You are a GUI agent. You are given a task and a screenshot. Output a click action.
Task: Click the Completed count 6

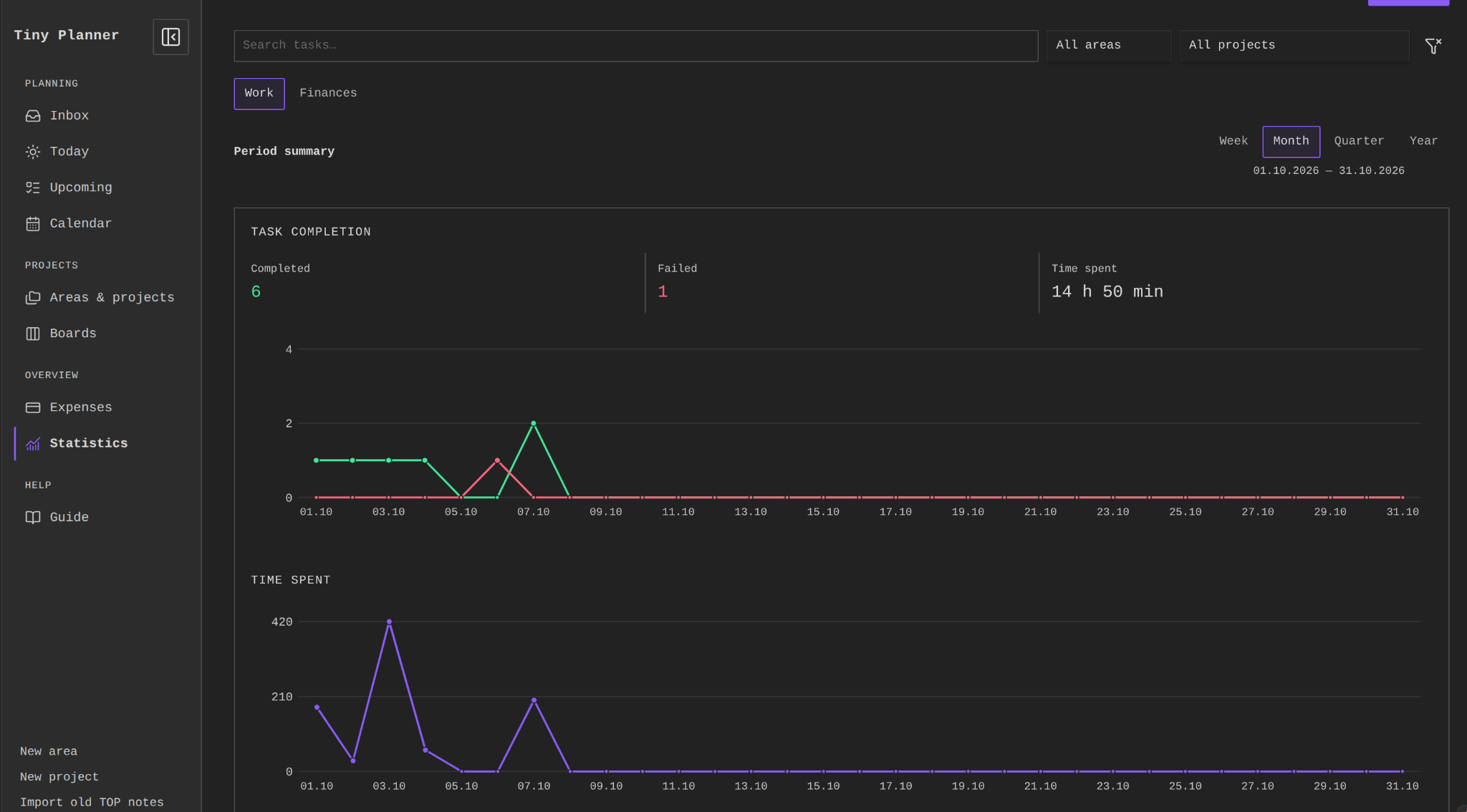256,291
